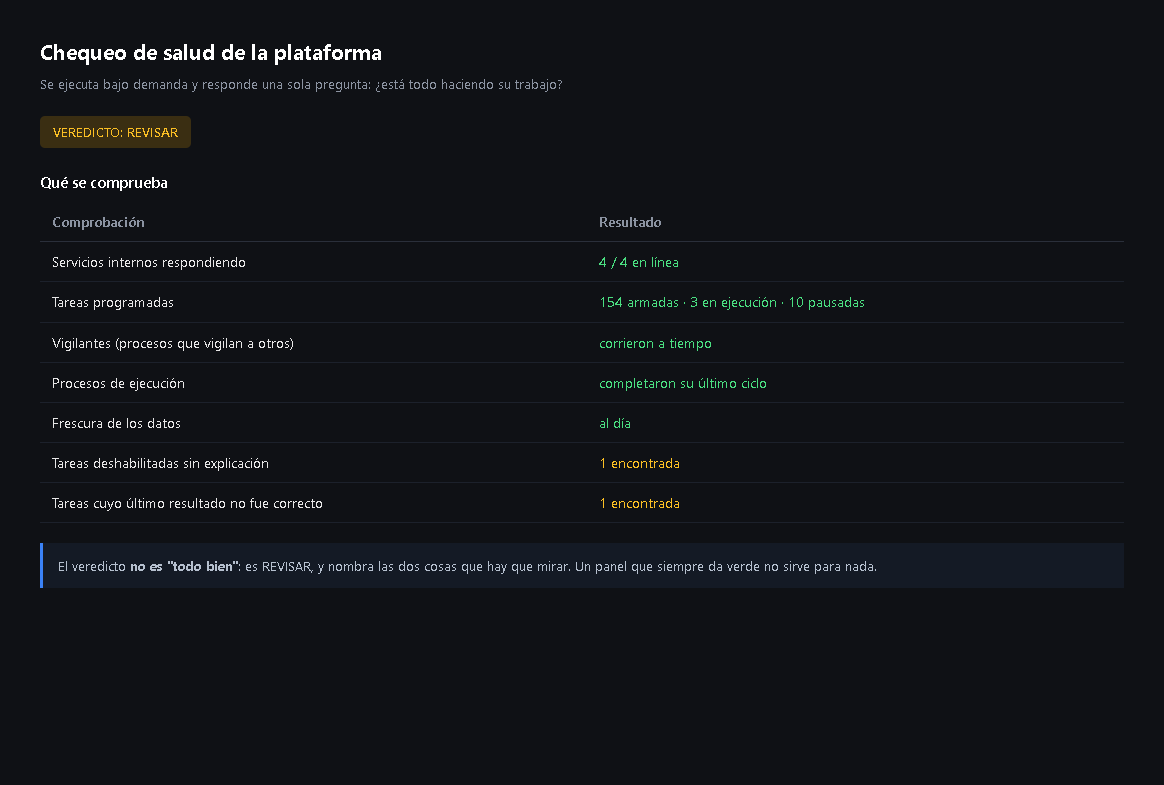This screenshot has height=785, width=1164.
Task: Click the 154 armadas result value
Action: (x=732, y=302)
